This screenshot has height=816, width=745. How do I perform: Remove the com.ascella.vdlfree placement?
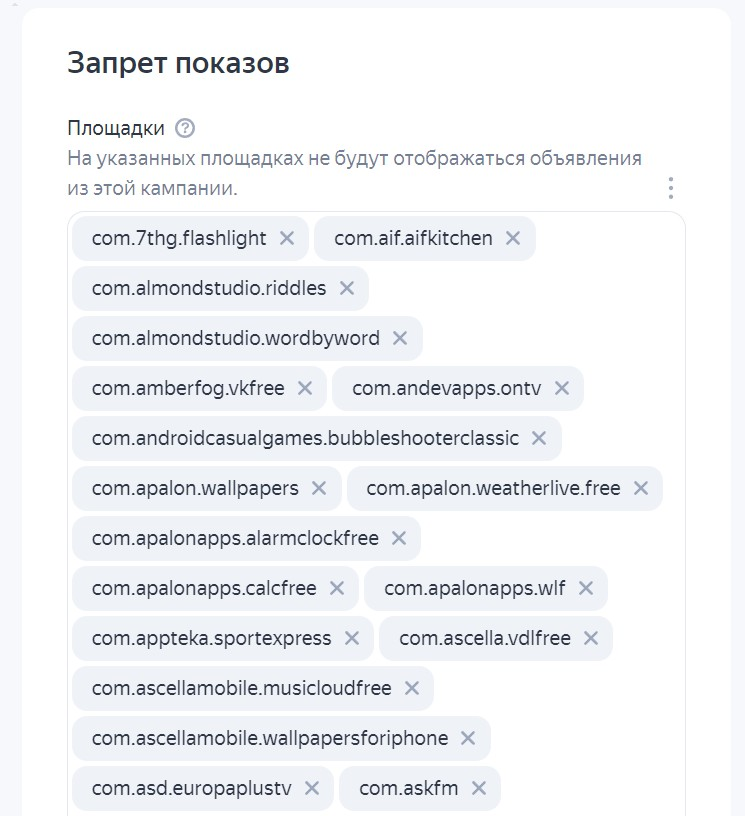point(591,638)
